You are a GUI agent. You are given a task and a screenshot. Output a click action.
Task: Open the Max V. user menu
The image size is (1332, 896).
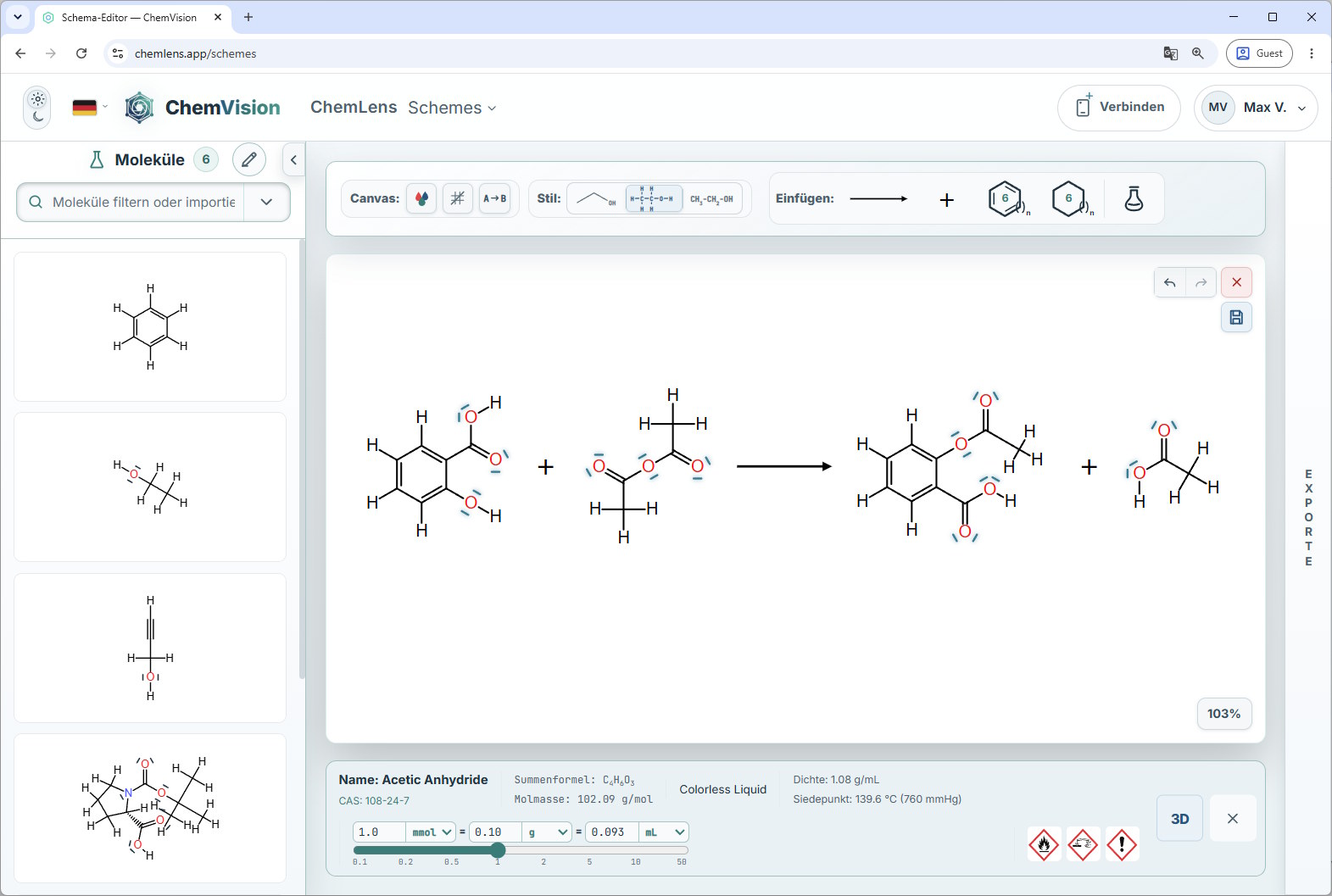tap(1256, 108)
